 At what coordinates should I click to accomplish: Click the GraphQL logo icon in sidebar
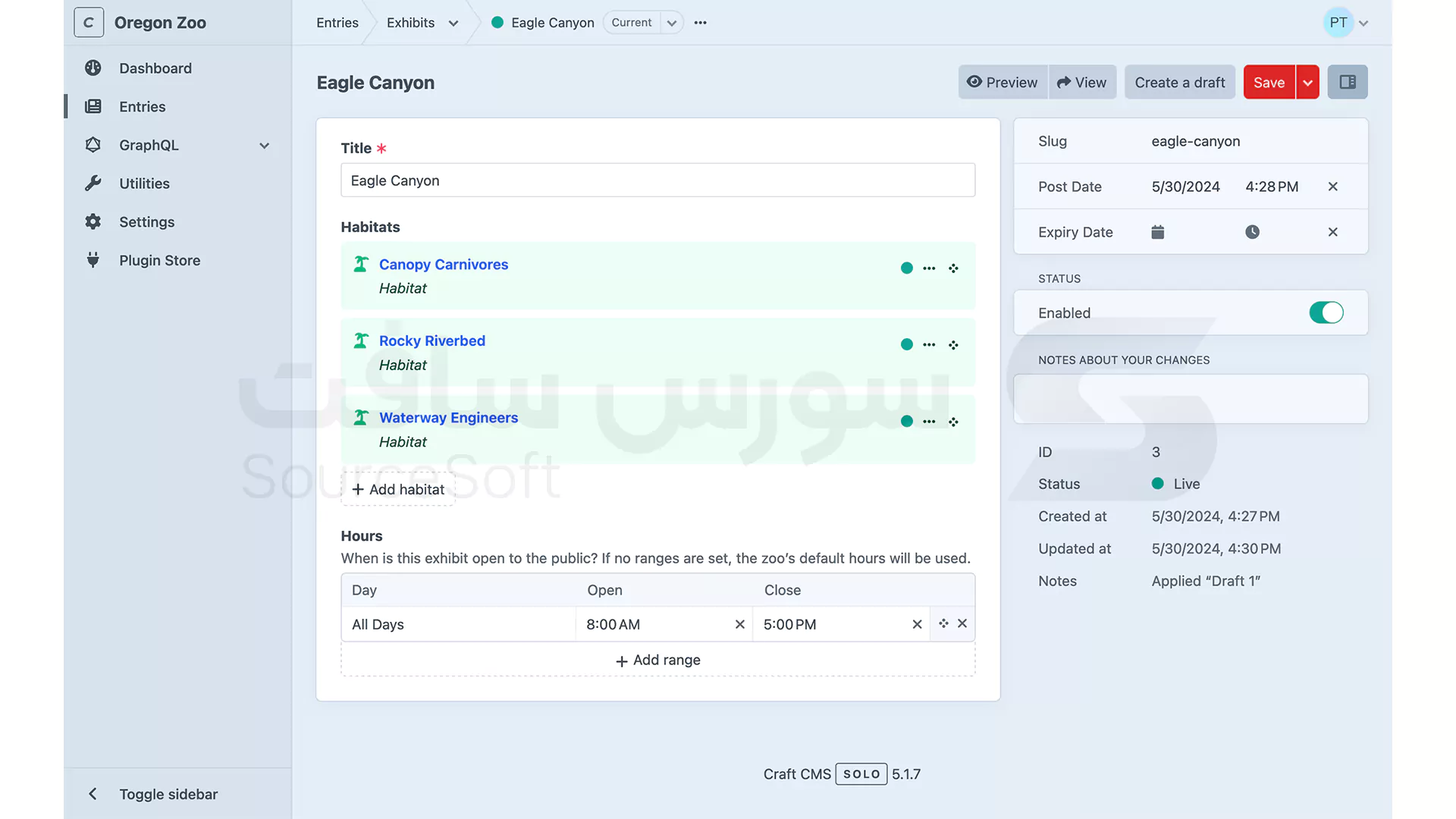93,145
